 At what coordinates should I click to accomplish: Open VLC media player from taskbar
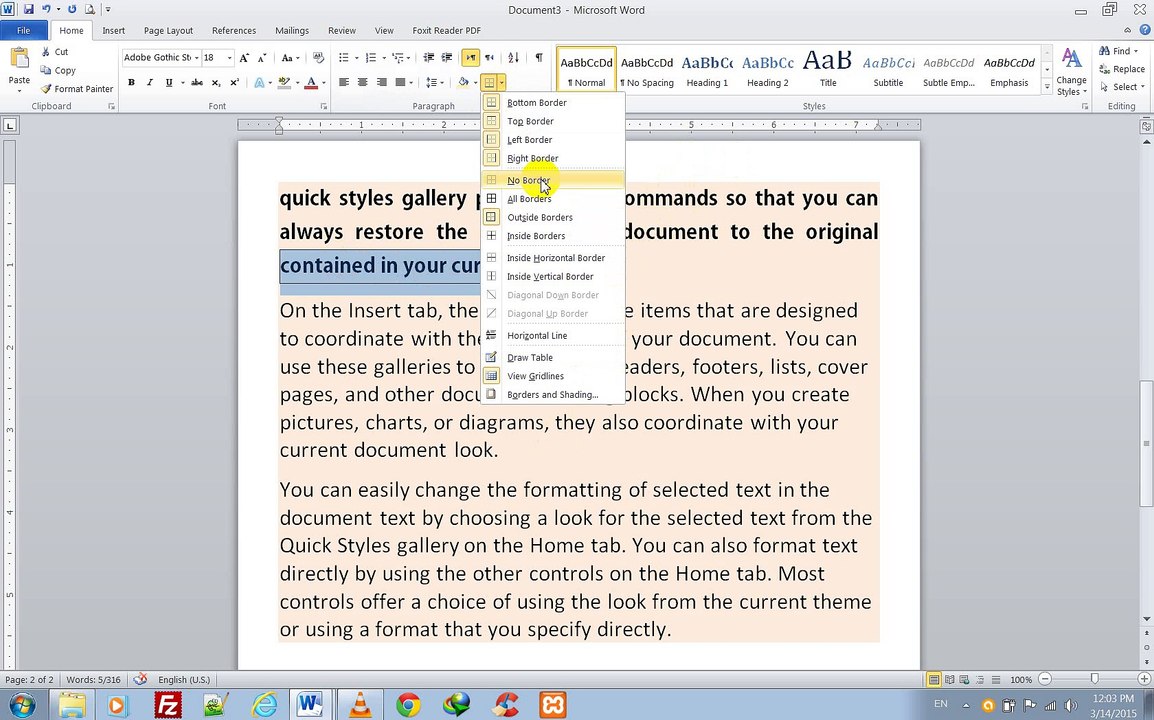pos(360,705)
